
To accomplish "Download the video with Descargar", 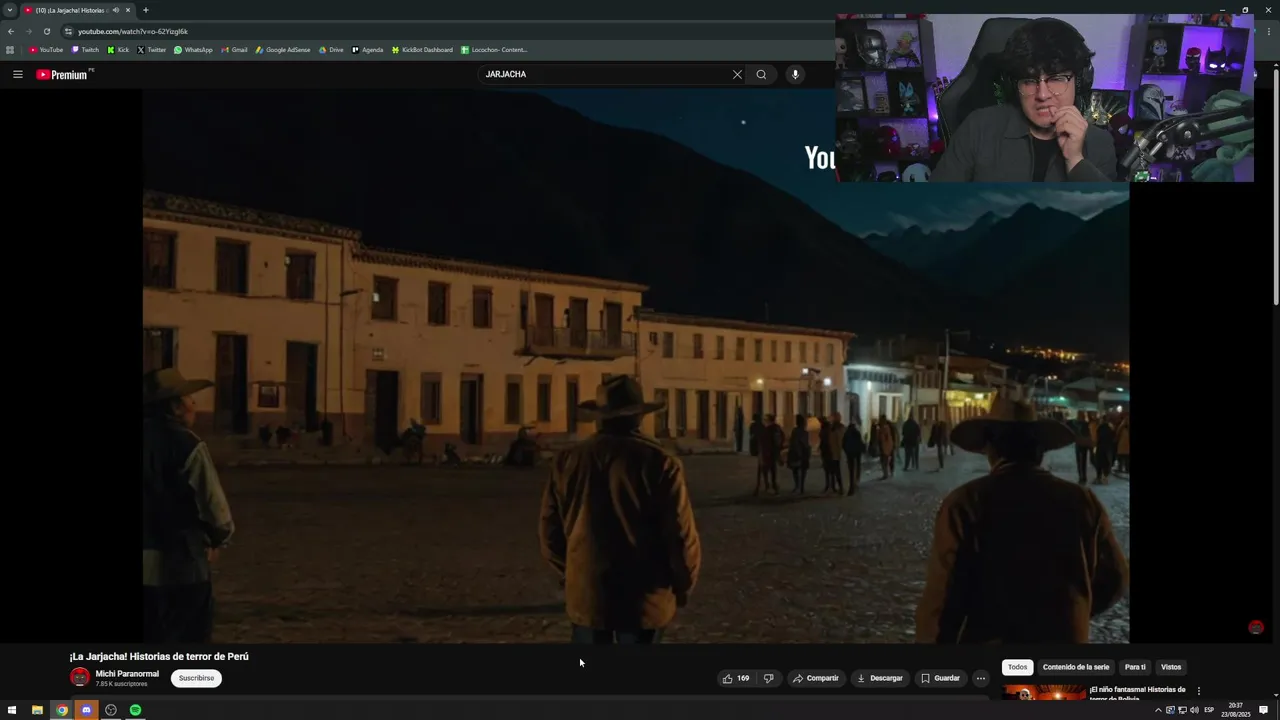I will (880, 678).
